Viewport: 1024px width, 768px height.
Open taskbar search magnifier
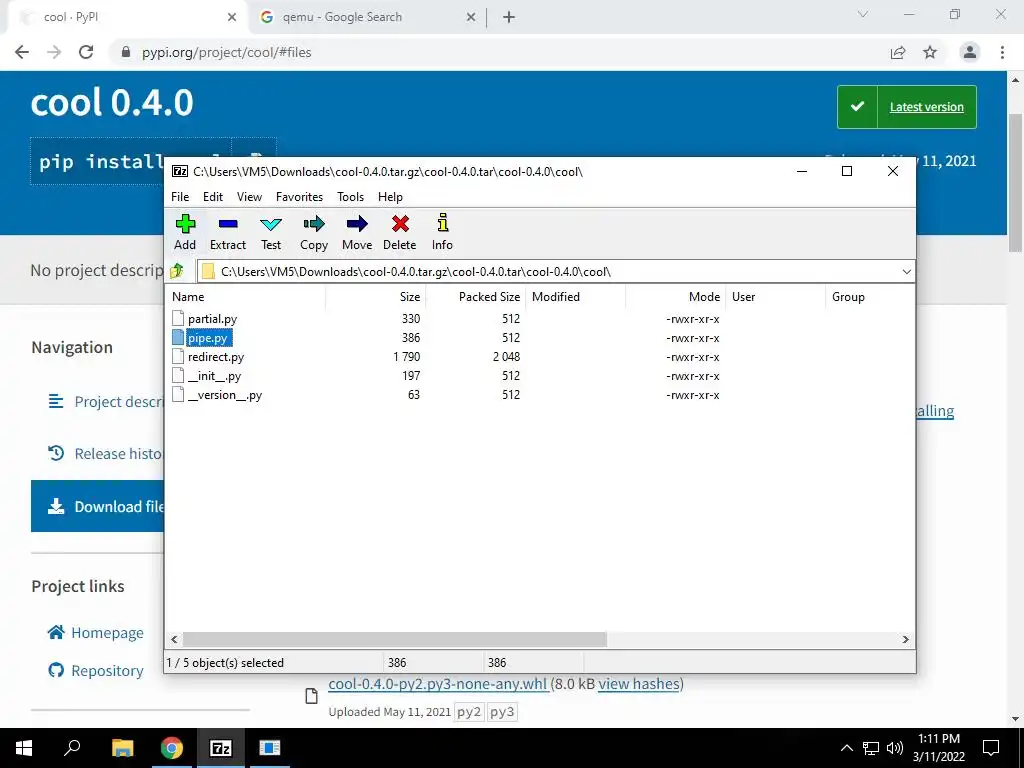coord(72,747)
